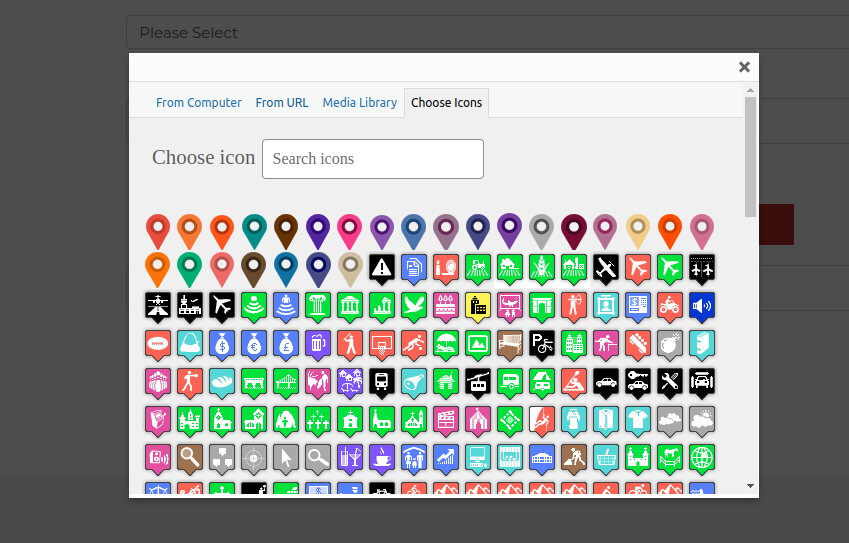Select the green tractor farm marker

pyautogui.click(x=478, y=269)
